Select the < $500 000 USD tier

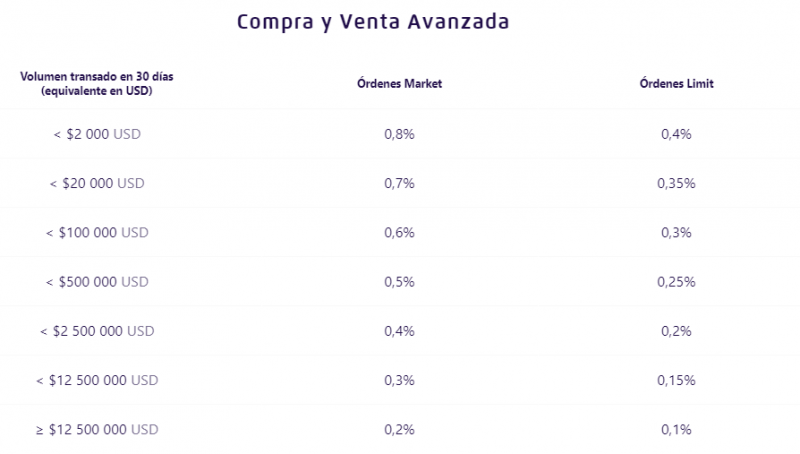point(97,282)
